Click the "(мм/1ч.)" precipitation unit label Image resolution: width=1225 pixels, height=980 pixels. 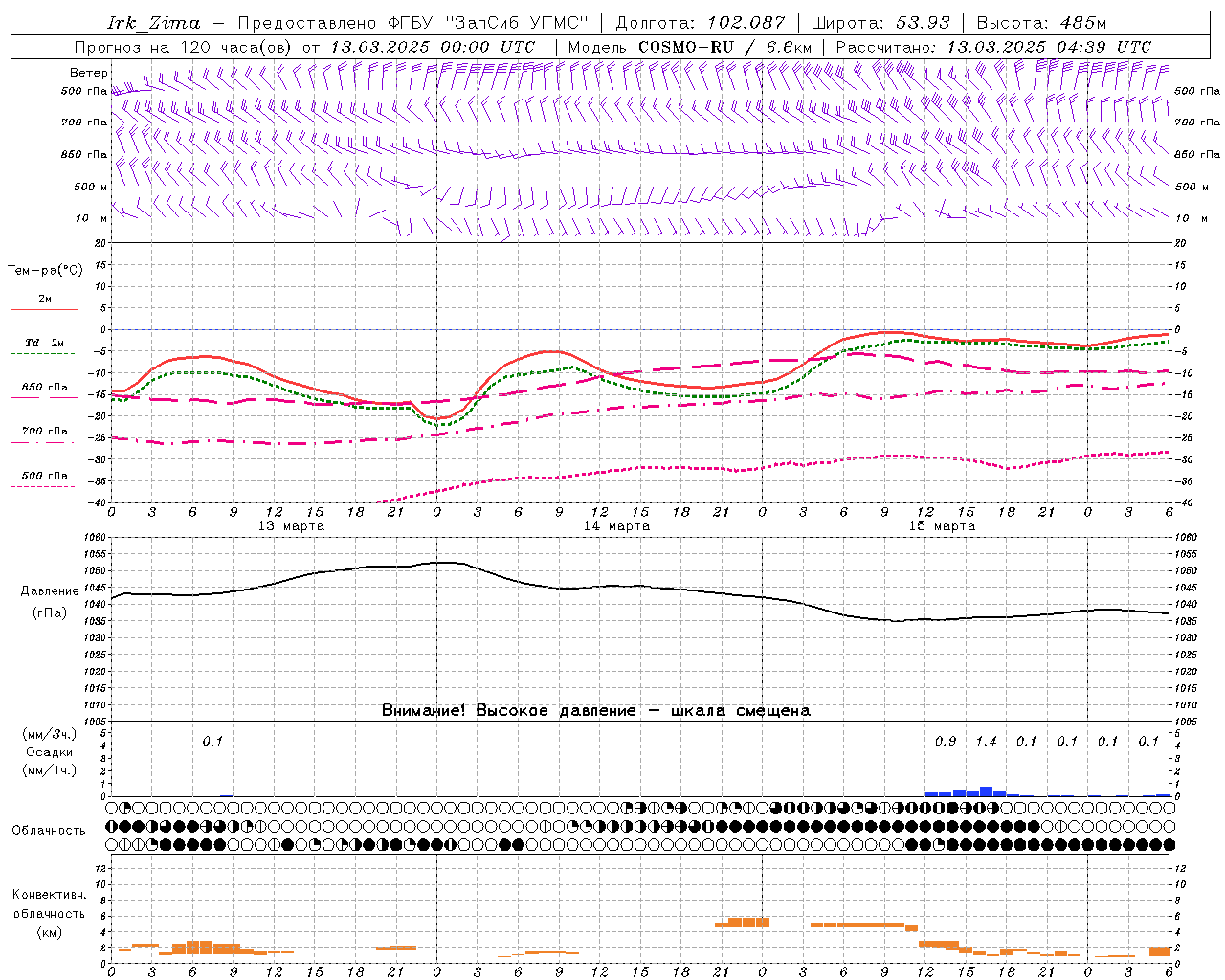tap(49, 770)
